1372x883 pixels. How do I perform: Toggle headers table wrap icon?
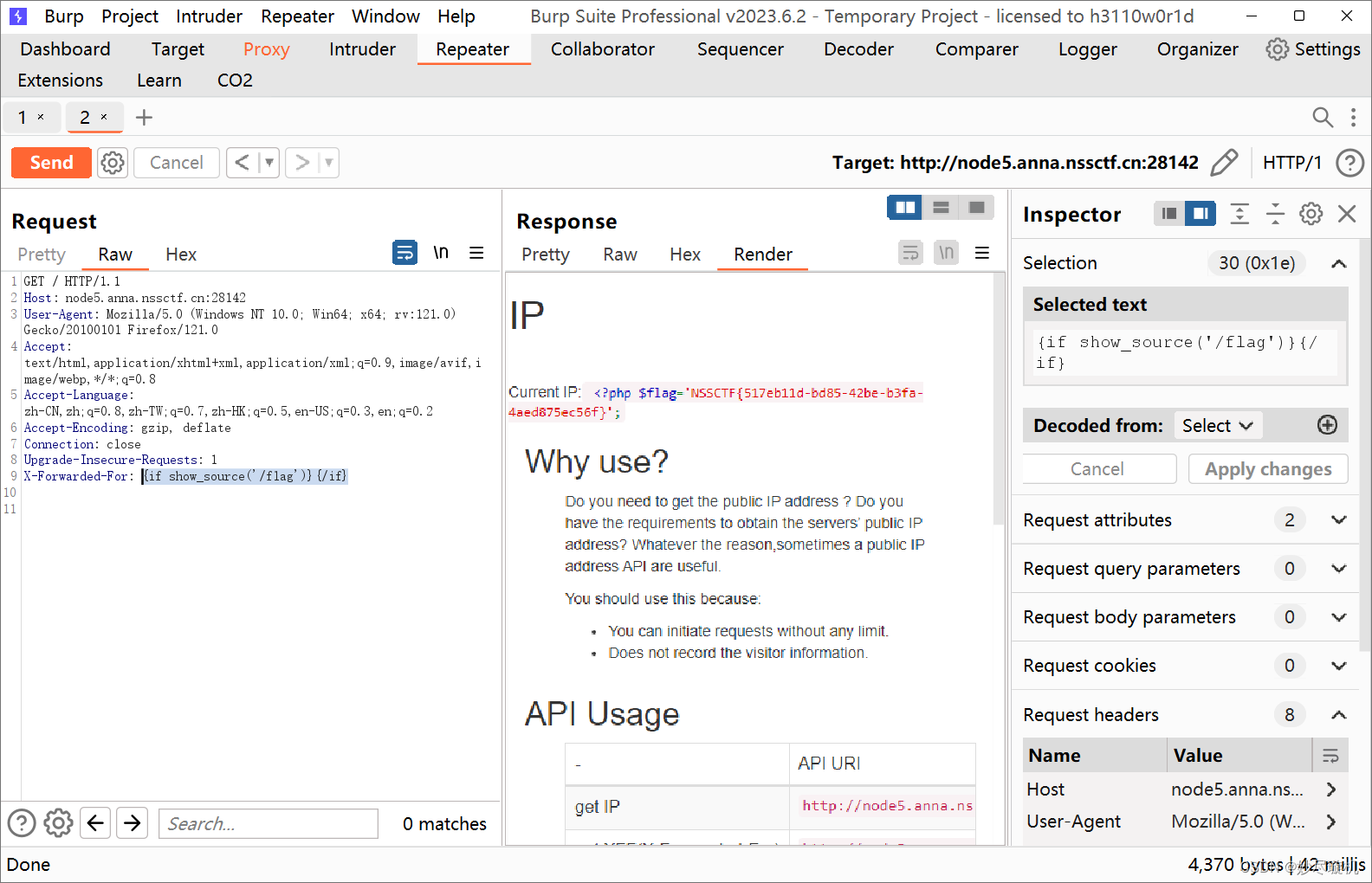1330,756
